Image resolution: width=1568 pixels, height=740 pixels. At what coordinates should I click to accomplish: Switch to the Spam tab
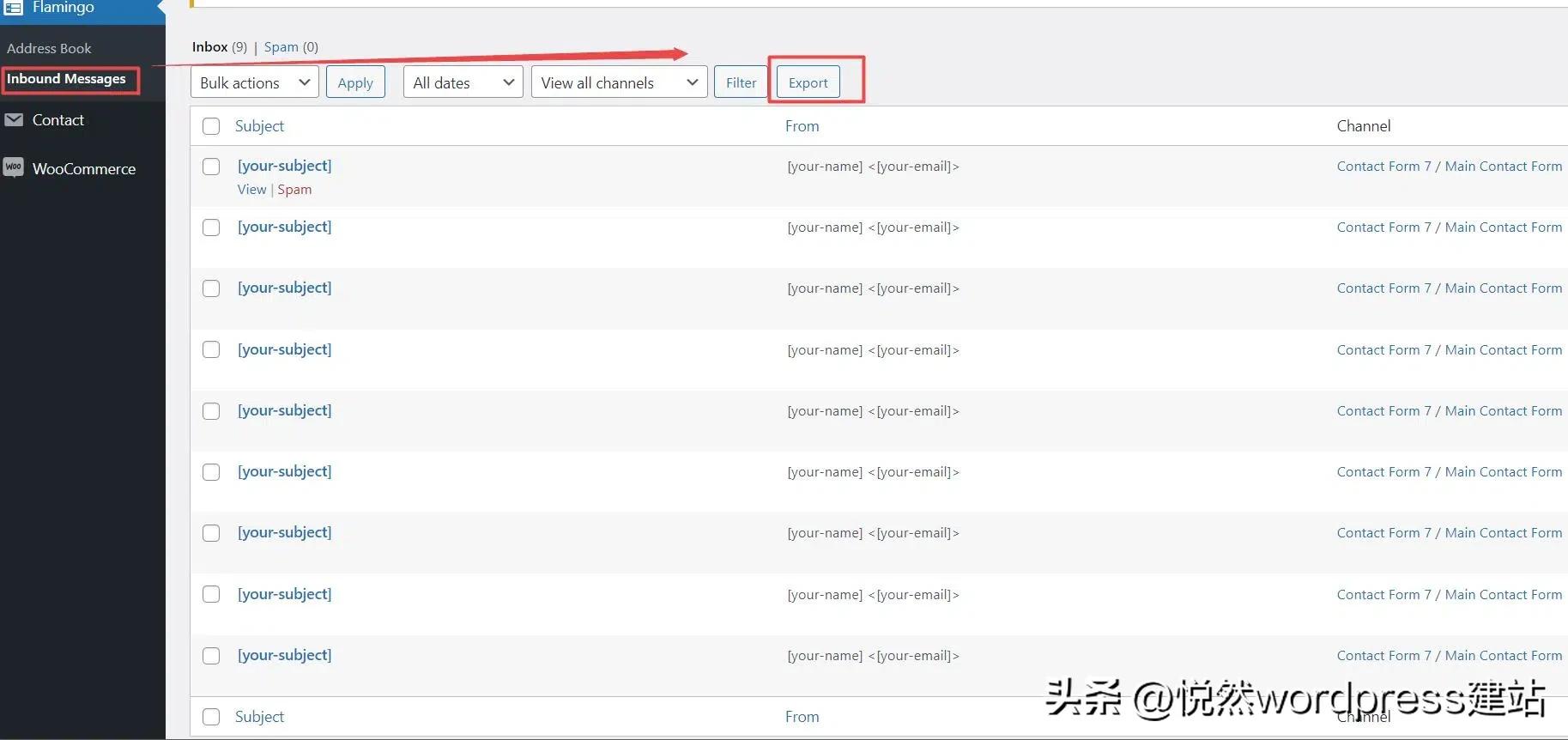[x=281, y=47]
